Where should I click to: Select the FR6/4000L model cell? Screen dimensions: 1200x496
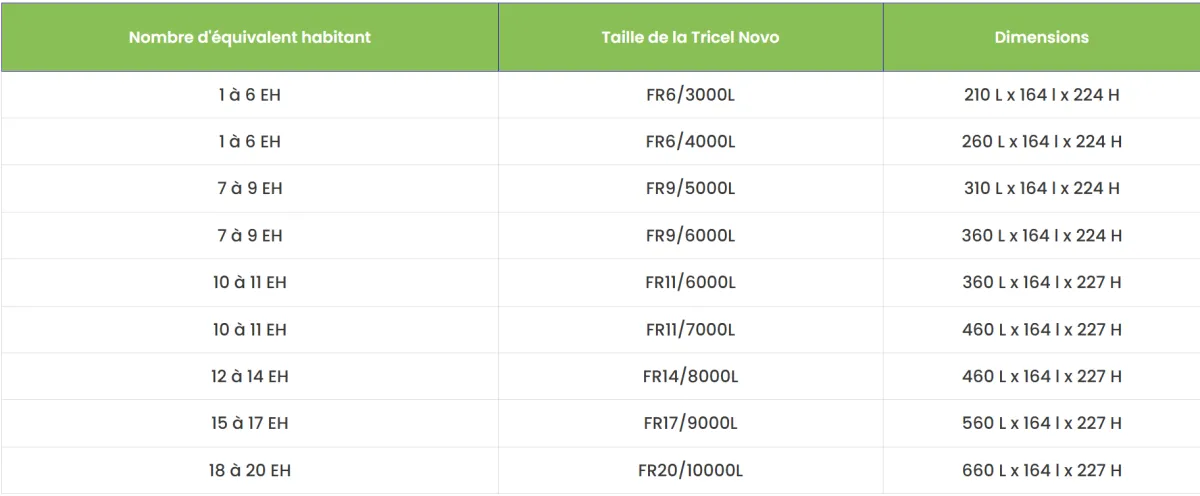pos(690,142)
